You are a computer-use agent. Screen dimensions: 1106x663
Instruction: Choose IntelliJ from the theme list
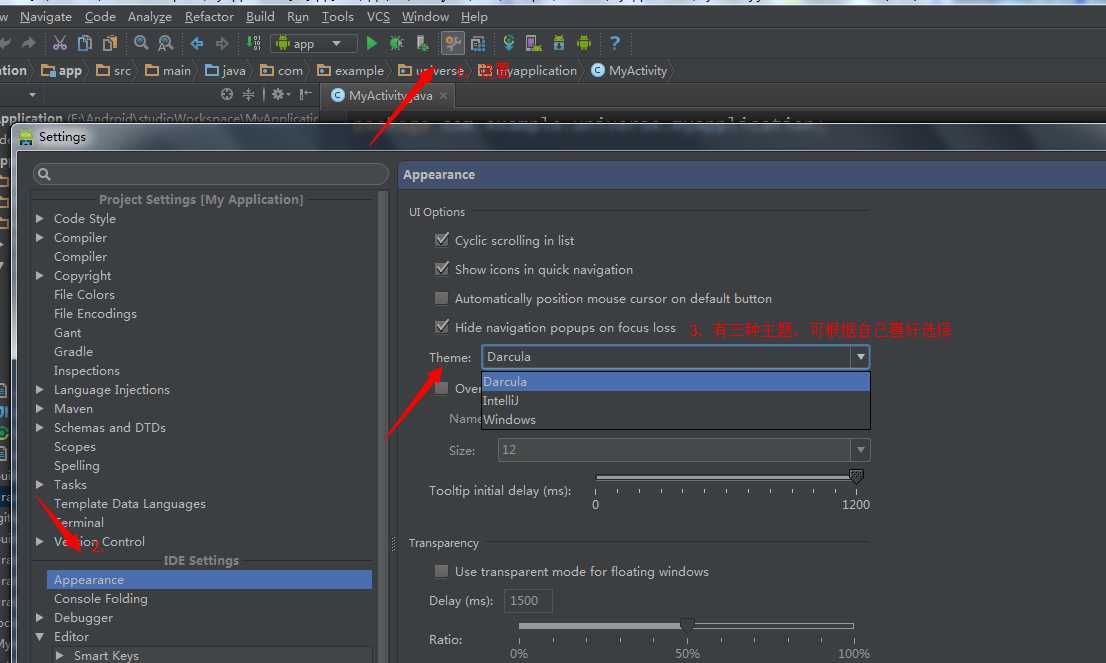[676, 400]
